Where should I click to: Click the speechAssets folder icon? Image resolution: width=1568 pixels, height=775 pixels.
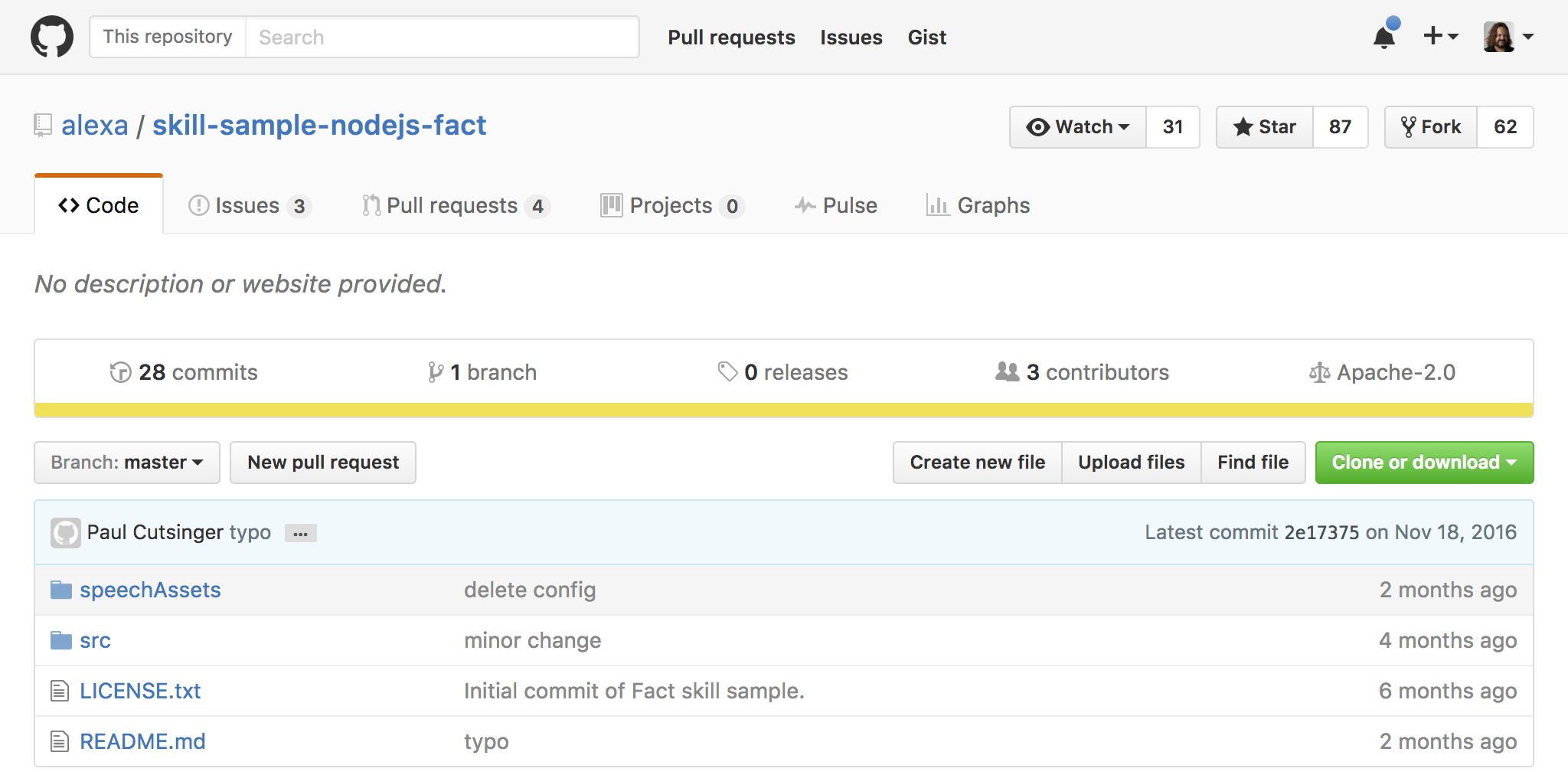pyautogui.click(x=61, y=590)
